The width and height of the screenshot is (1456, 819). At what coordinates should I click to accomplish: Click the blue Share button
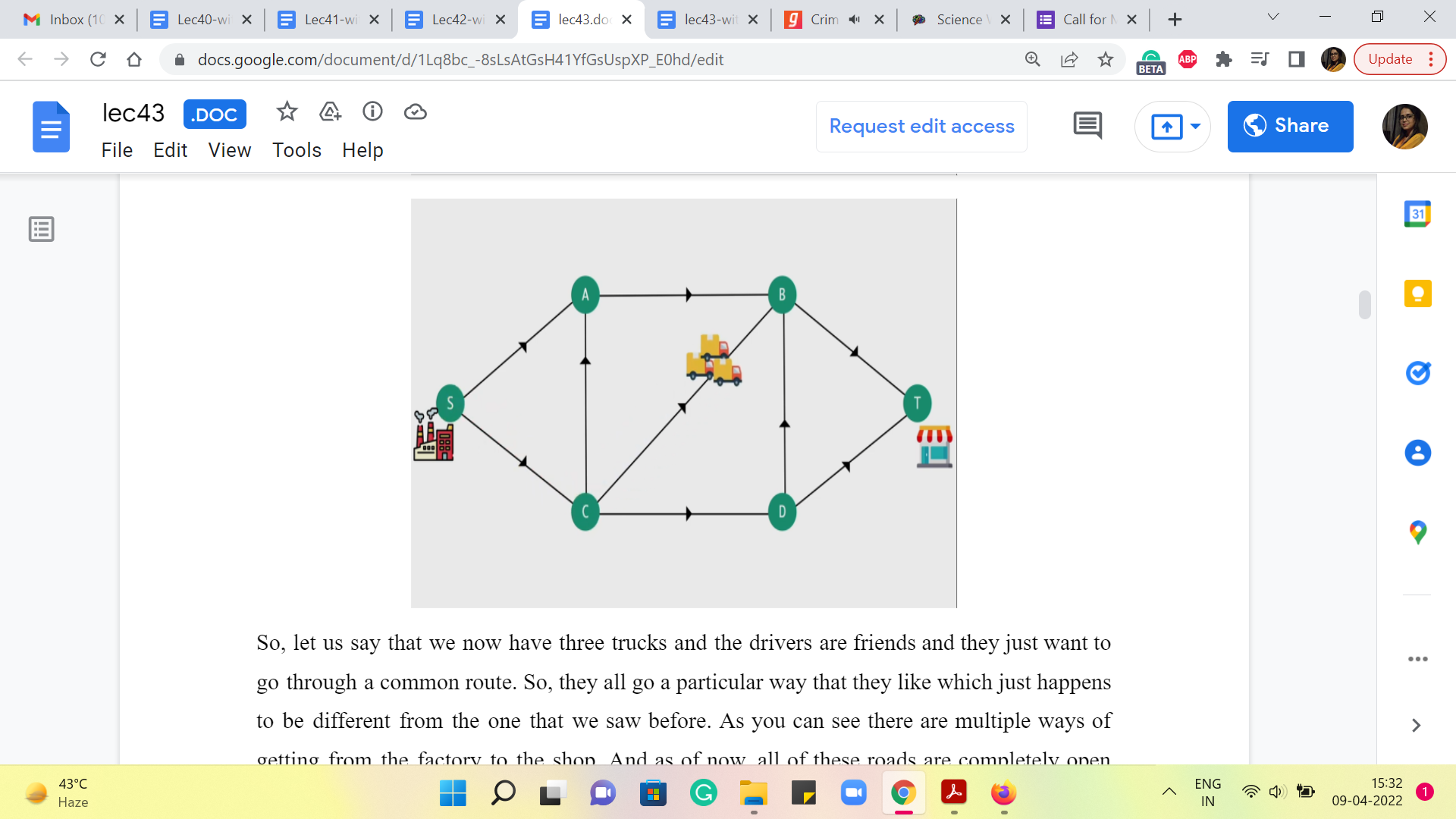1290,126
